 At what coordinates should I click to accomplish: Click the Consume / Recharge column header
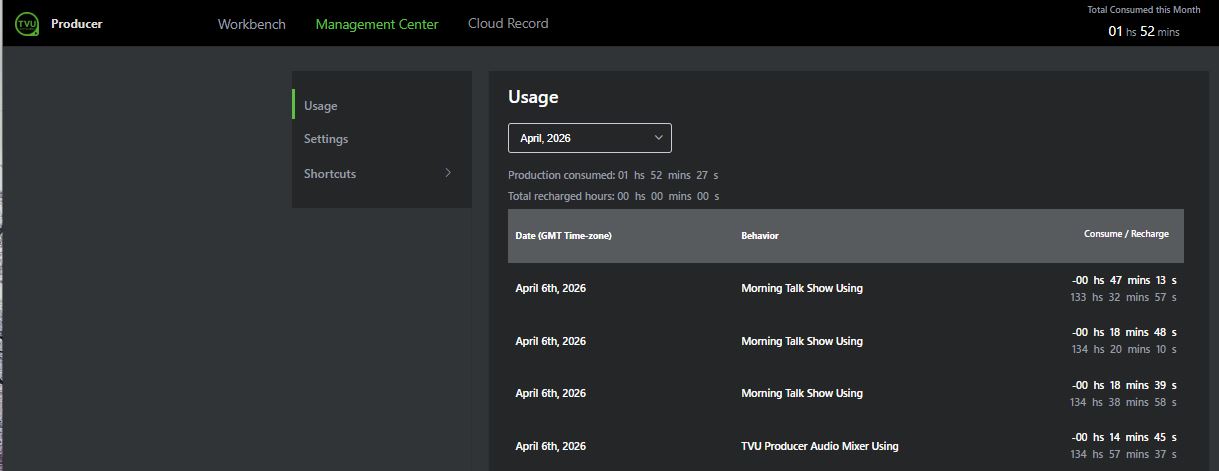pyautogui.click(x=1126, y=234)
